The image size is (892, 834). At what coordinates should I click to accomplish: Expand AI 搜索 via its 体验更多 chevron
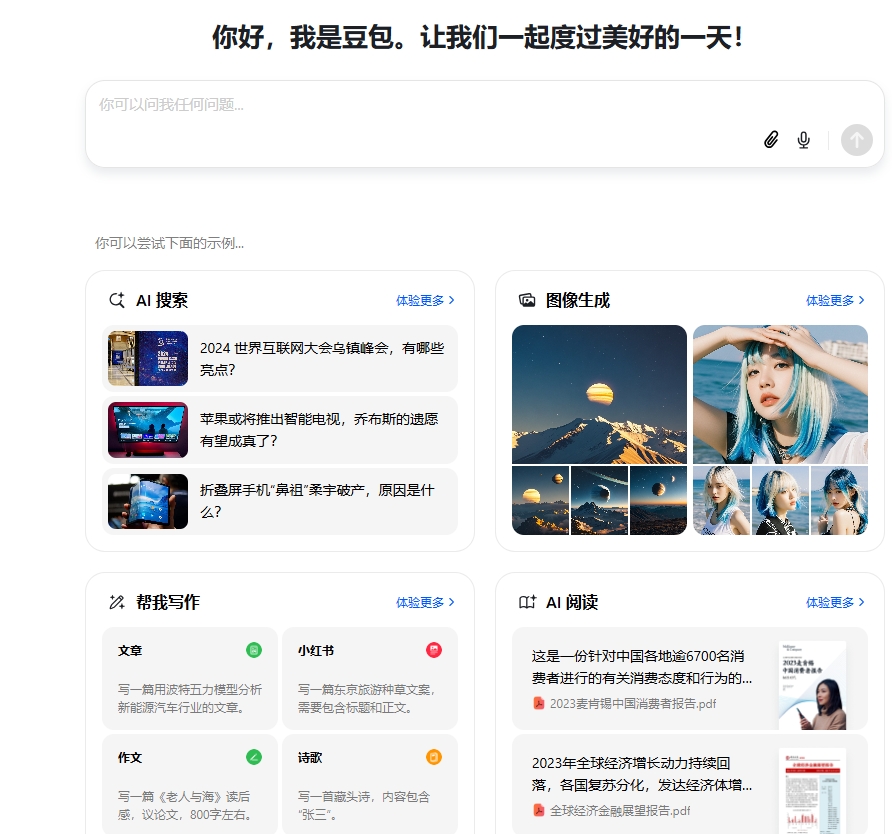(x=425, y=299)
